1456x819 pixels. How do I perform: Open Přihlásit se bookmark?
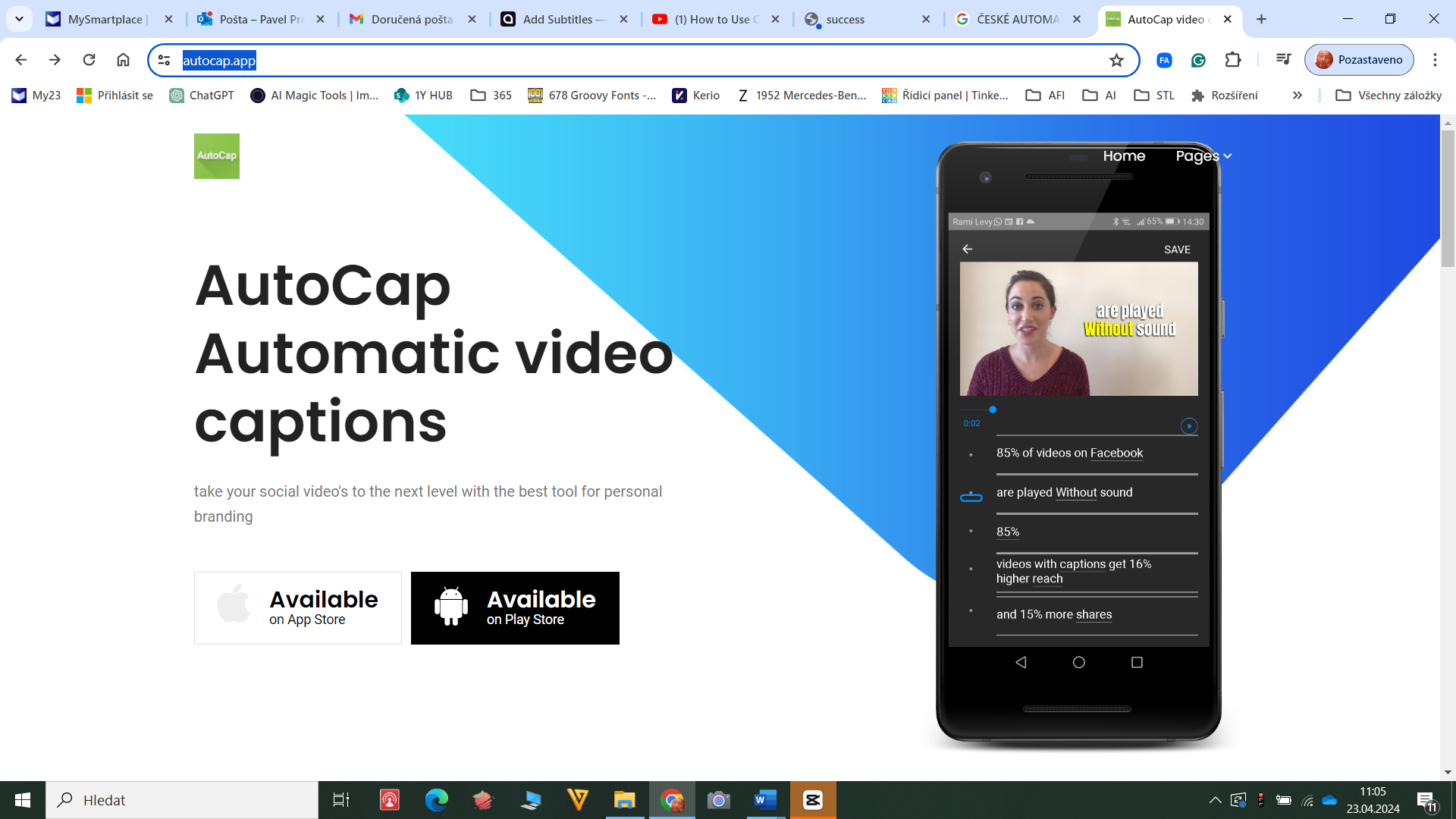point(115,95)
